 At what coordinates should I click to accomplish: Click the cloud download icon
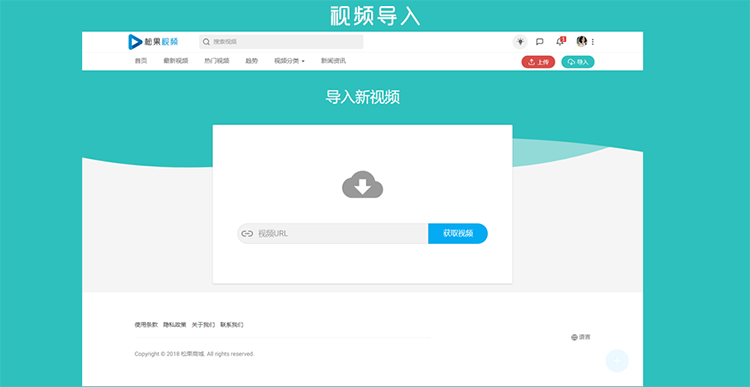(363, 185)
